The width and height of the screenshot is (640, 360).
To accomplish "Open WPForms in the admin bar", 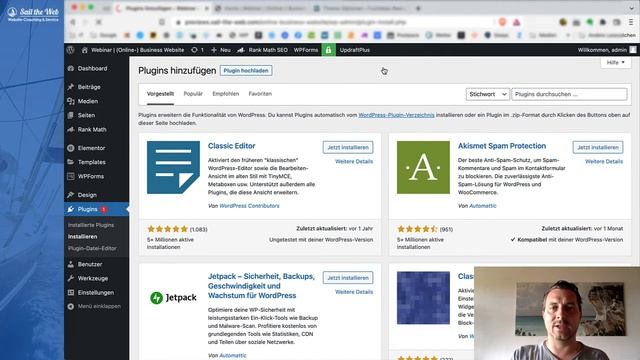I will [306, 50].
